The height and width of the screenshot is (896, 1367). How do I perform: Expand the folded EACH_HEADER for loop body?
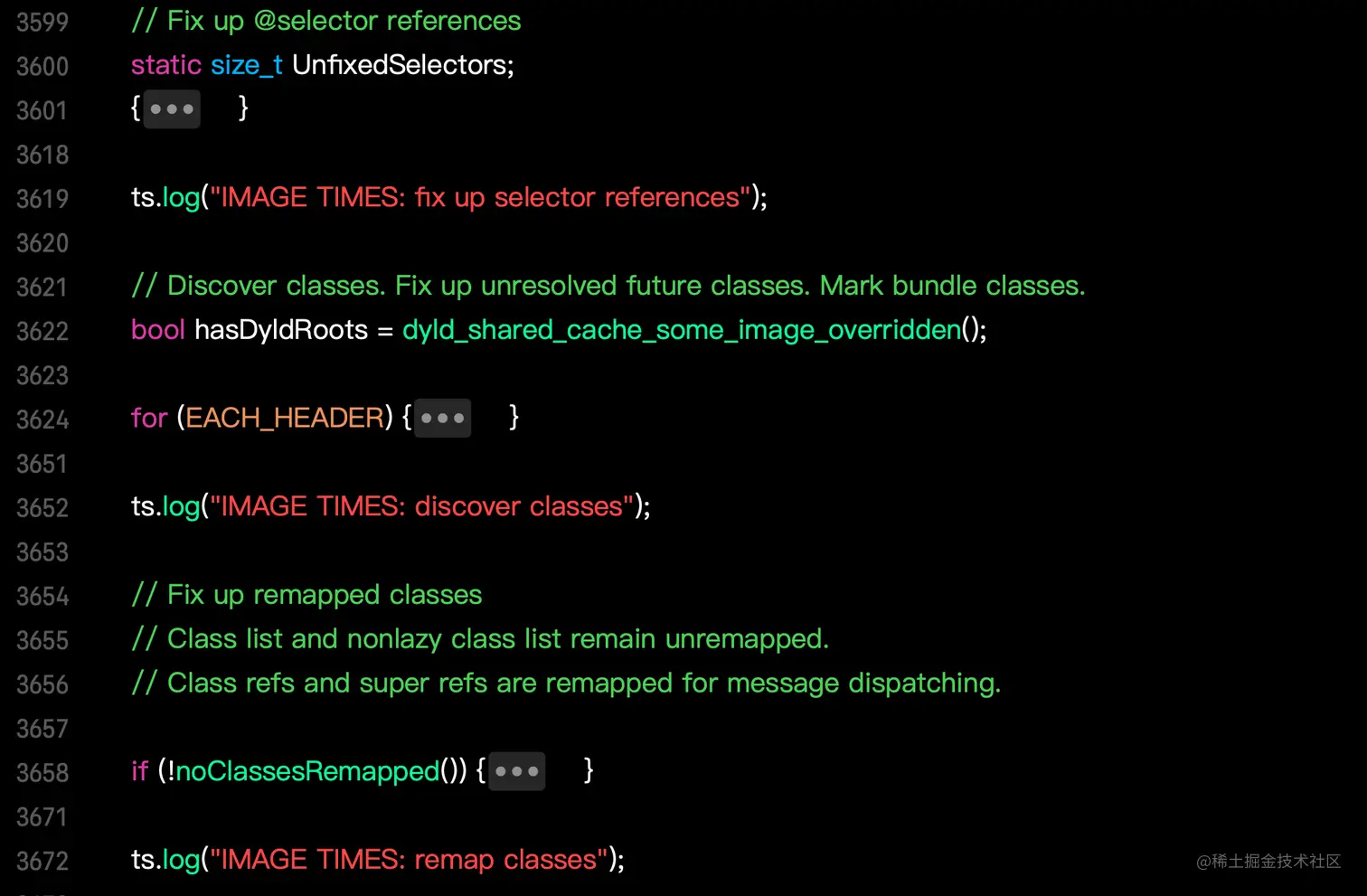click(442, 418)
